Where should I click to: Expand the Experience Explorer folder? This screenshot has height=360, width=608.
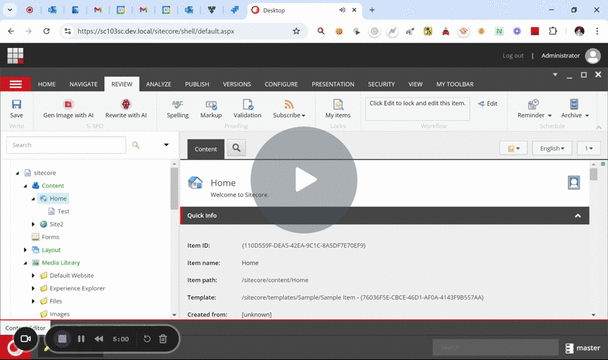(x=33, y=288)
